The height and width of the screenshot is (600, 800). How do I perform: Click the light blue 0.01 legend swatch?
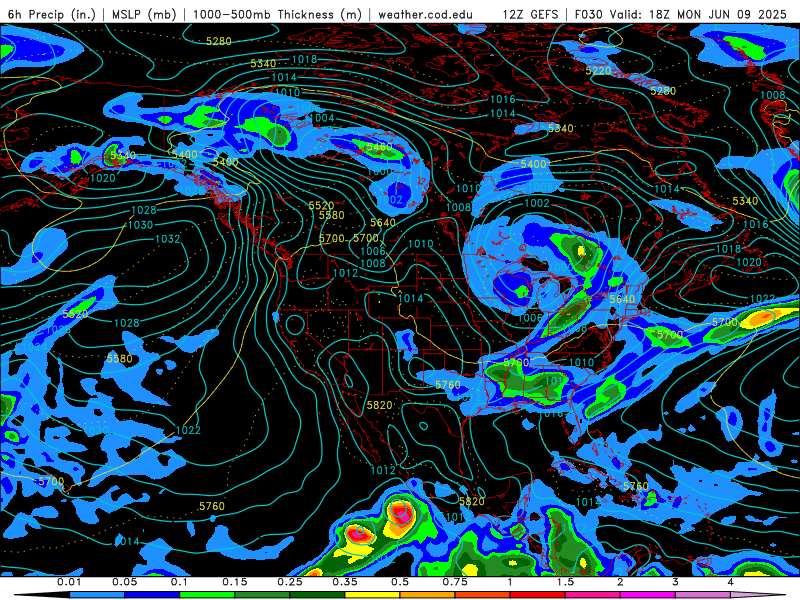pyautogui.click(x=97, y=595)
